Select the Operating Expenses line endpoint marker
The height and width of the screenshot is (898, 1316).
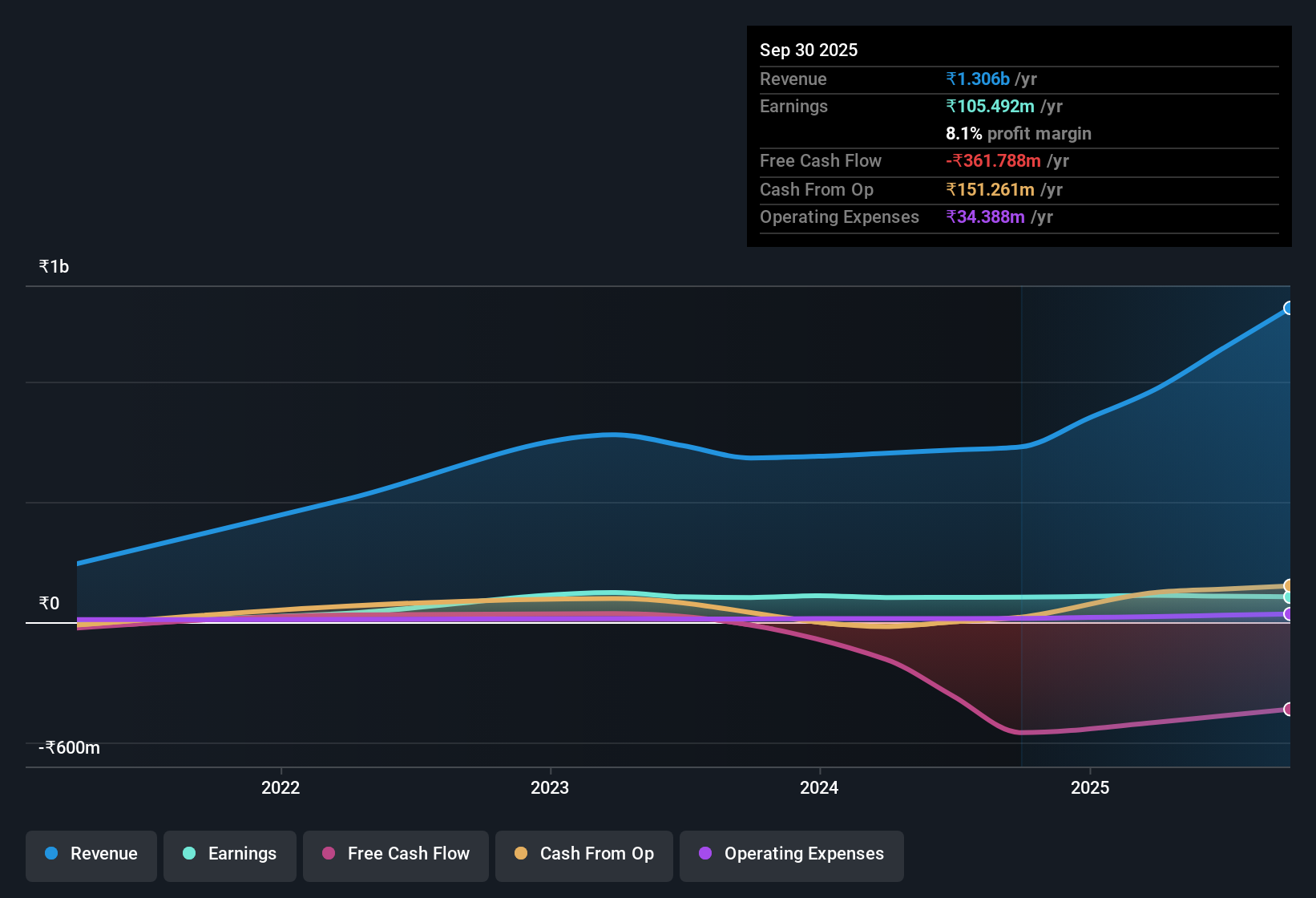[1289, 614]
